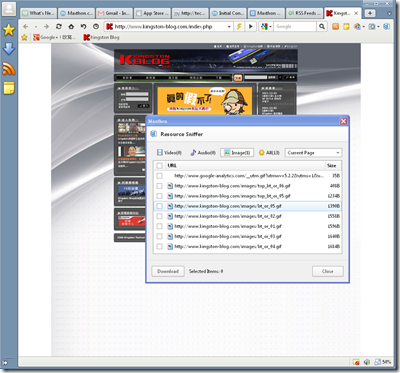Toggle the select-all checkbox in URL header
Image resolution: width=400 pixels, height=373 pixels.
click(x=159, y=166)
